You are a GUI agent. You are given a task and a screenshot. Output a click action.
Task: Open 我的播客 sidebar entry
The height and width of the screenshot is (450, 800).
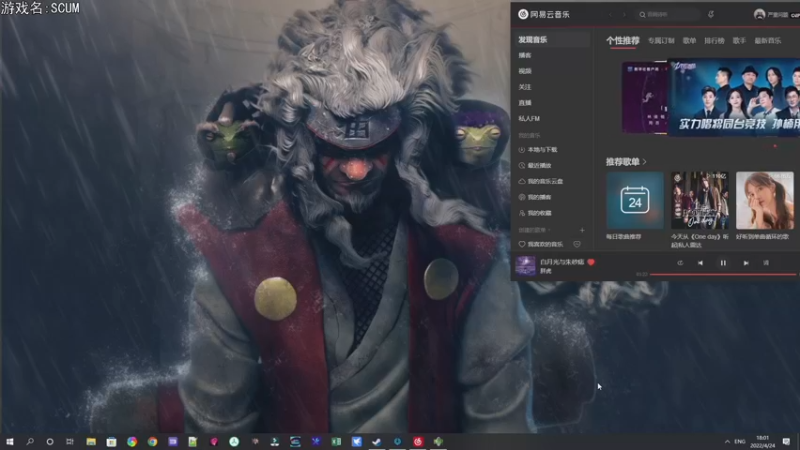coord(535,197)
